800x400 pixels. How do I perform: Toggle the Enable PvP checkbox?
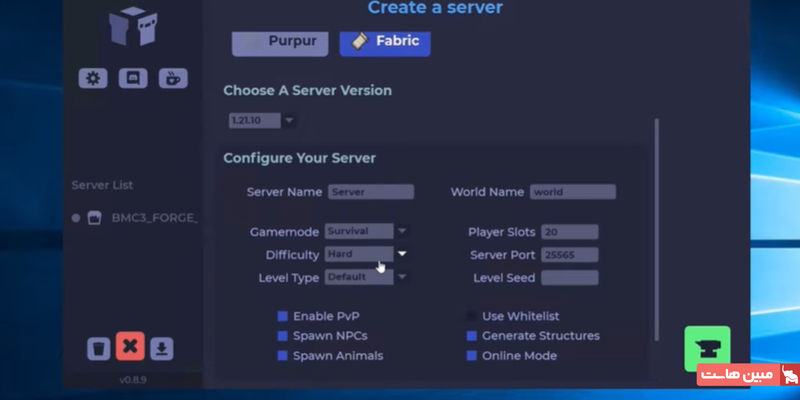coord(283,316)
